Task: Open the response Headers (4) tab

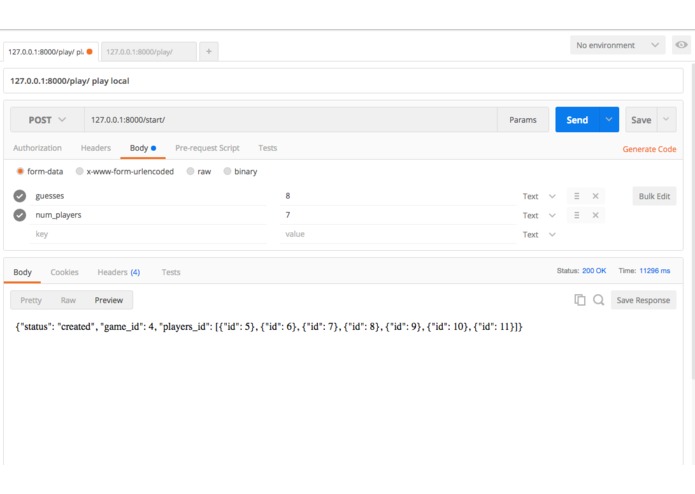Action: (119, 272)
